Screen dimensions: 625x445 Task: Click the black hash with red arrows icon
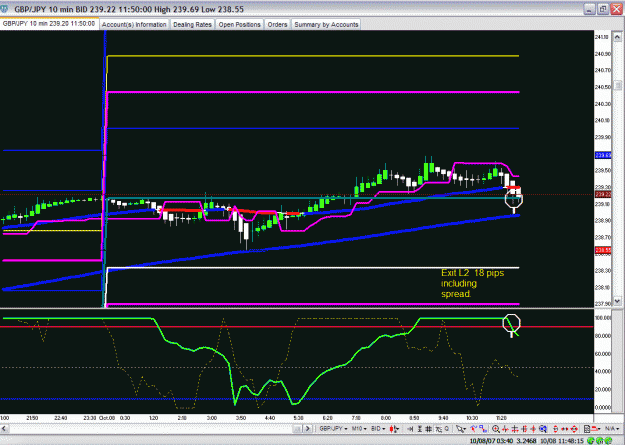[515, 429]
